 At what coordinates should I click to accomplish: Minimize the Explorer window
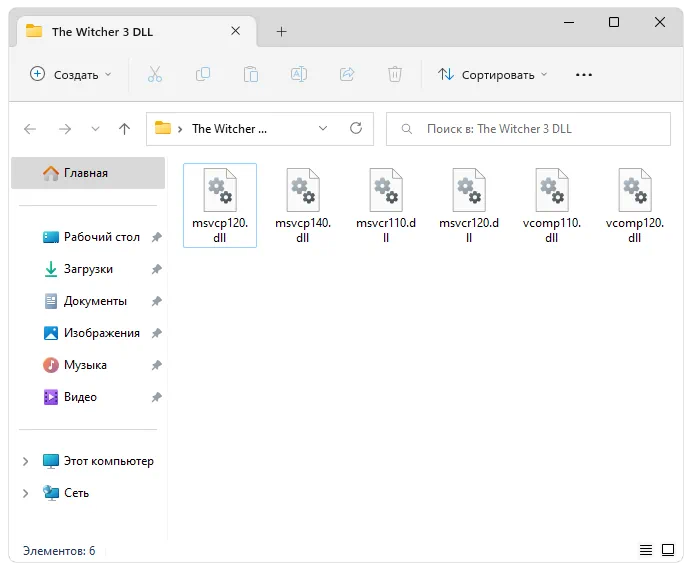(569, 22)
